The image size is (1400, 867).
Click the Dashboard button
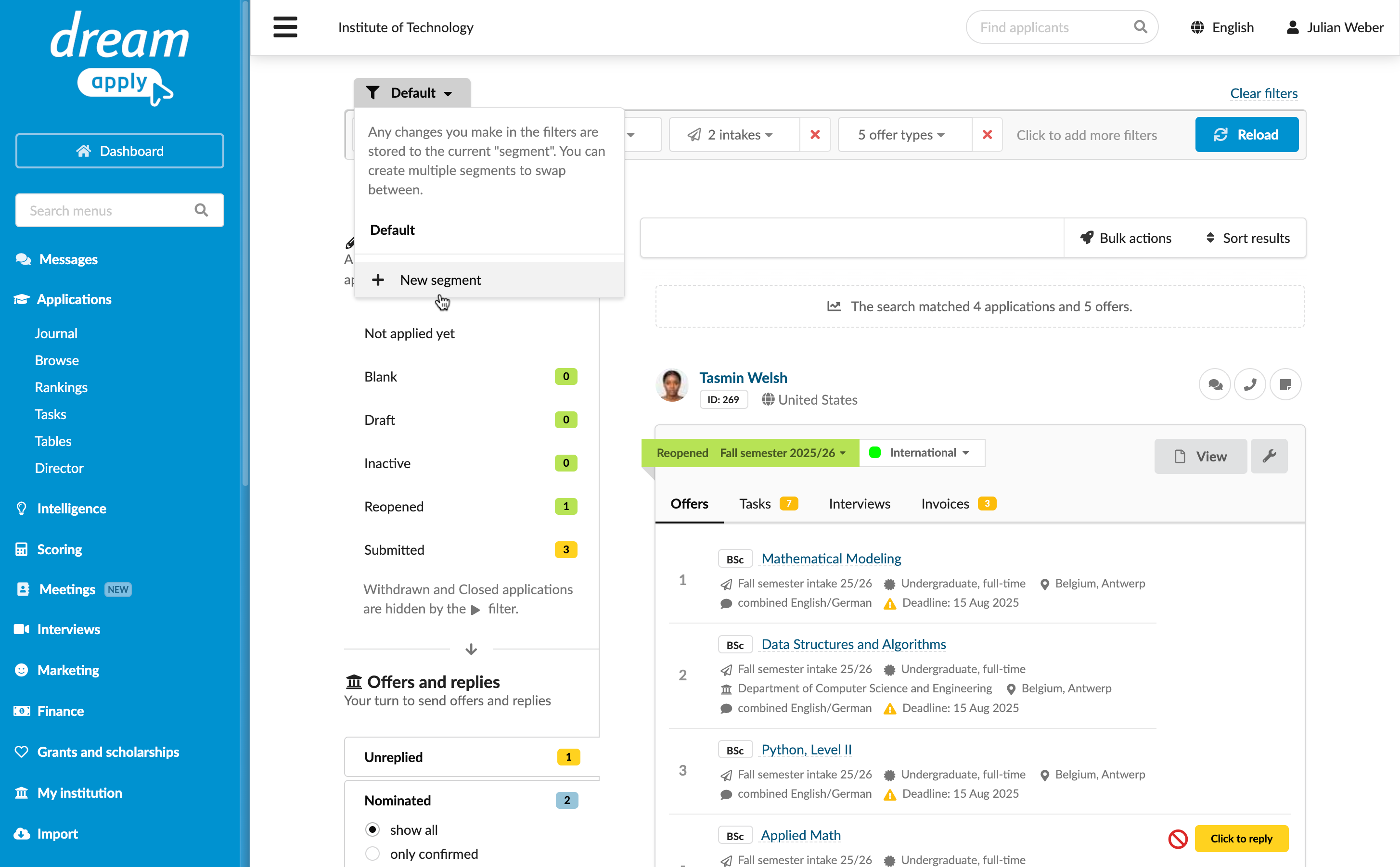(119, 151)
